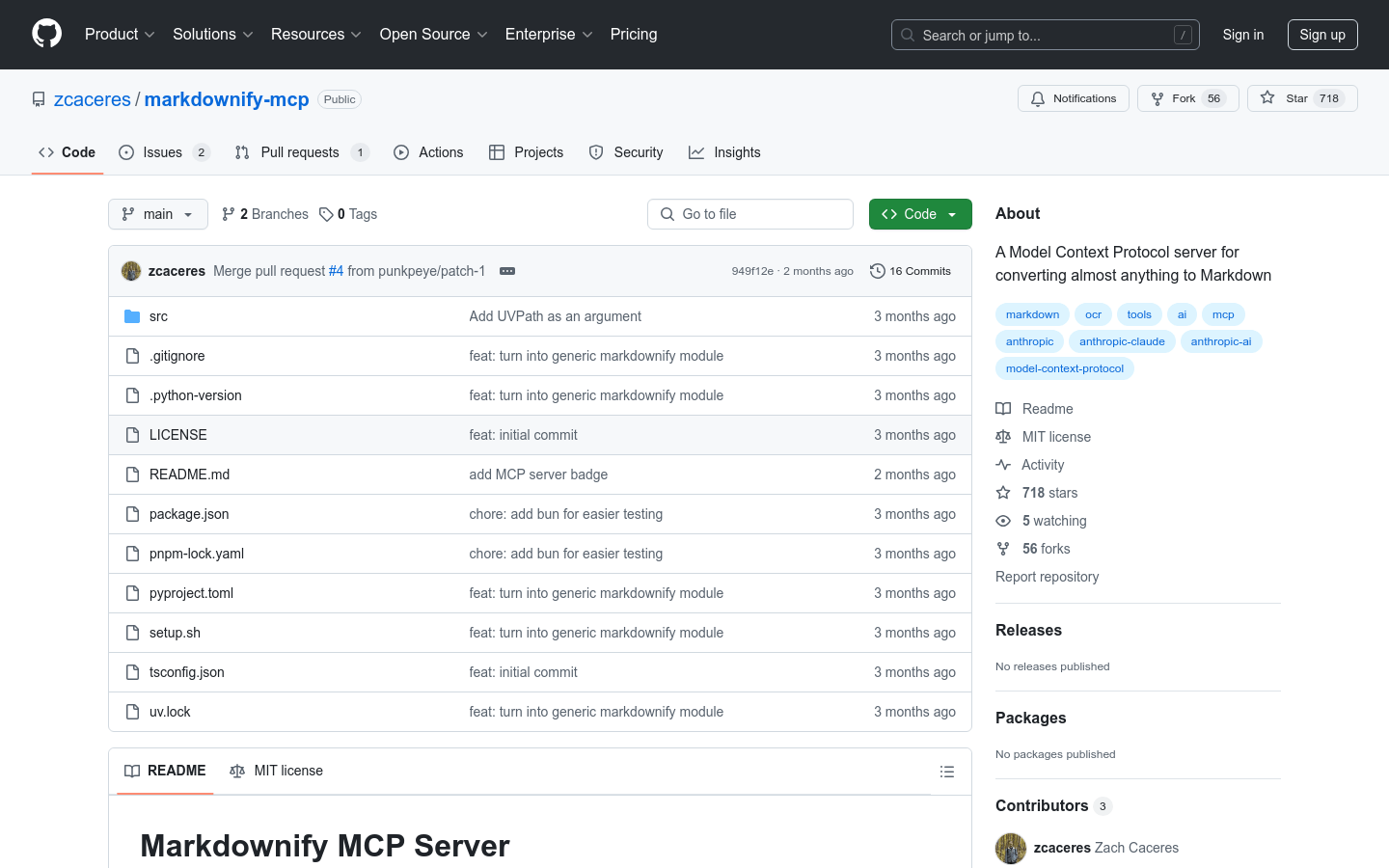1389x868 pixels.
Task: Open the Open Source dropdown menu
Action: click(434, 35)
